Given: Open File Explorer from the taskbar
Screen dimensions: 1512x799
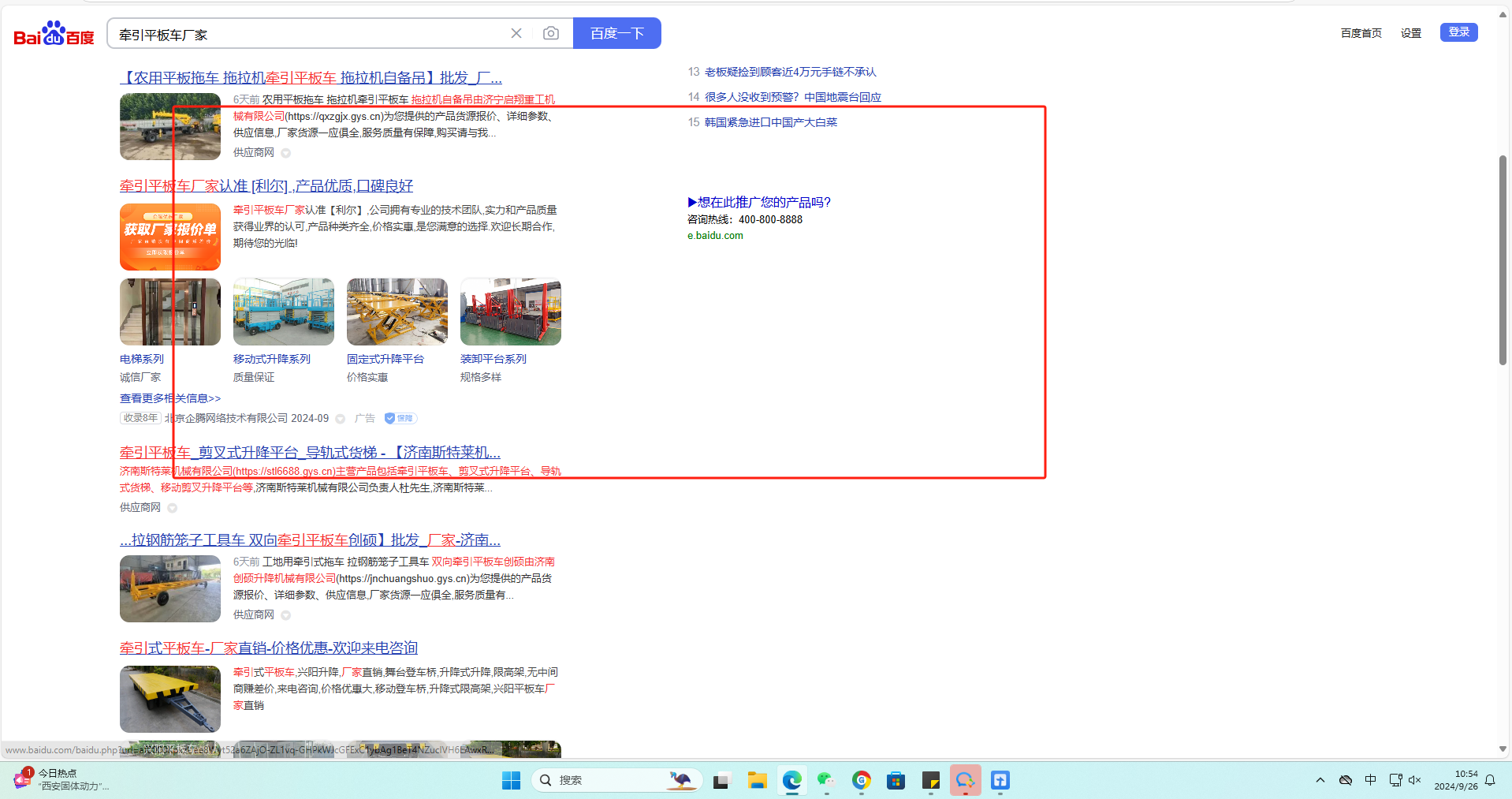Looking at the screenshot, I should coord(758,780).
